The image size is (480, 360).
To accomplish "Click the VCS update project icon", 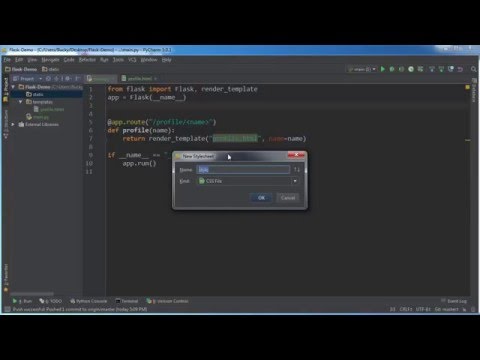I will coord(432,69).
